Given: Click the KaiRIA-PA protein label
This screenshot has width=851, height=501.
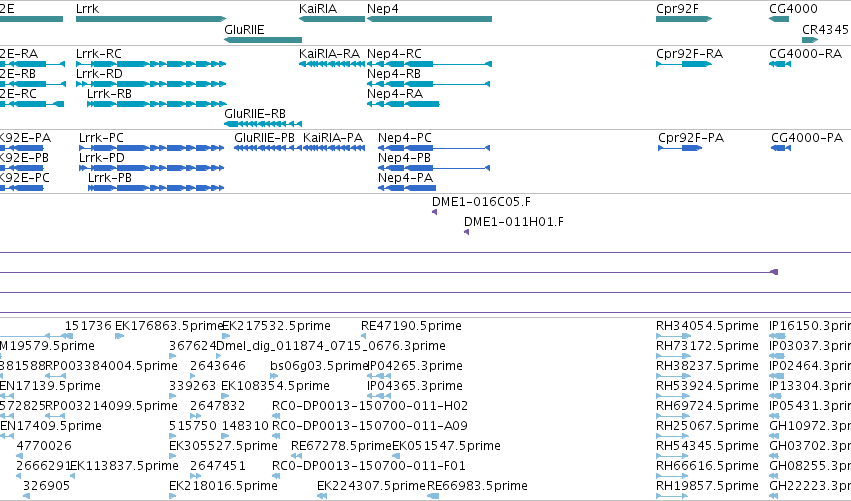Looking at the screenshot, I should point(333,138).
